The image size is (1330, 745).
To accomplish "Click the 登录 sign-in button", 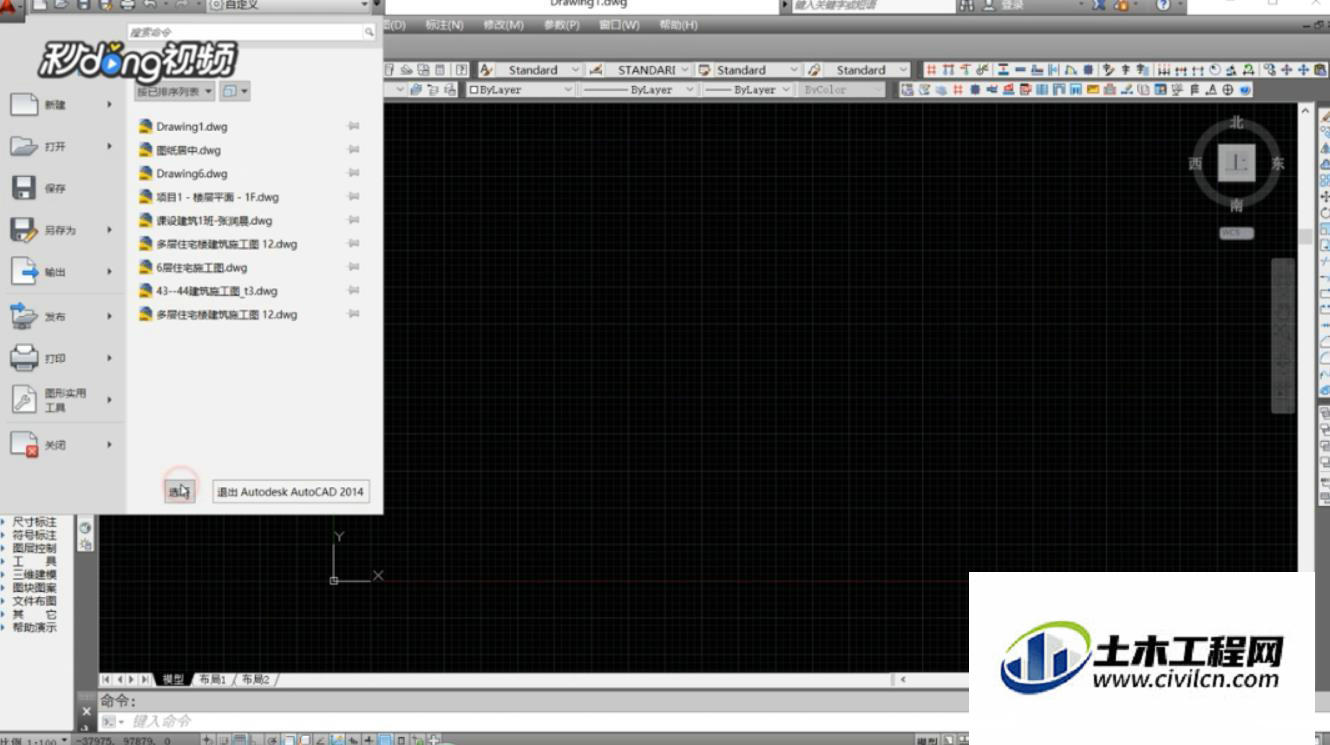I will (1003, 5).
